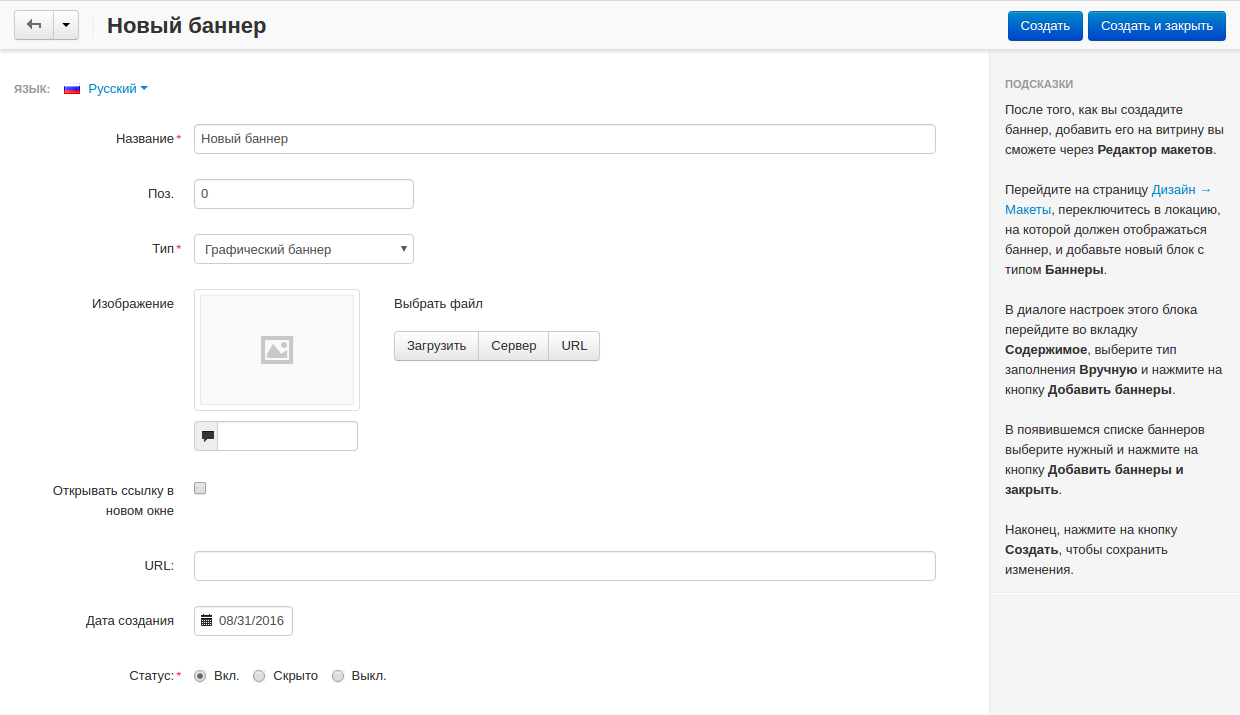Screen dimensions: 1240x715
Task: Click the Название input field
Action: (x=564, y=139)
